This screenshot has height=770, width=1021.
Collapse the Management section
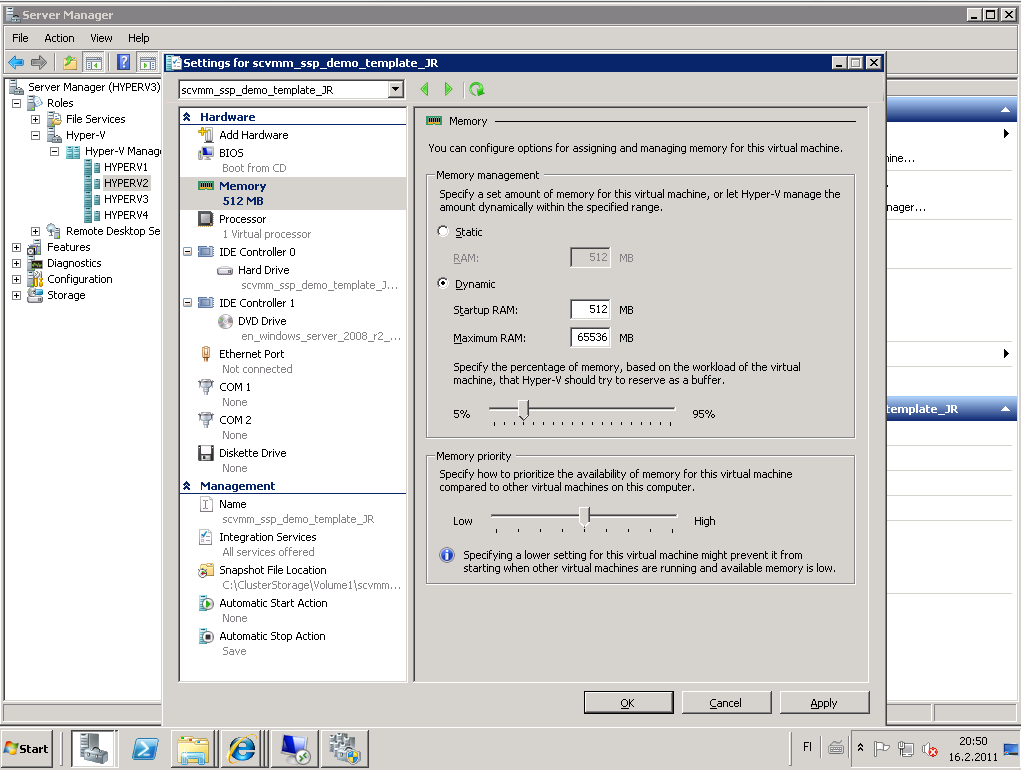tap(187, 486)
